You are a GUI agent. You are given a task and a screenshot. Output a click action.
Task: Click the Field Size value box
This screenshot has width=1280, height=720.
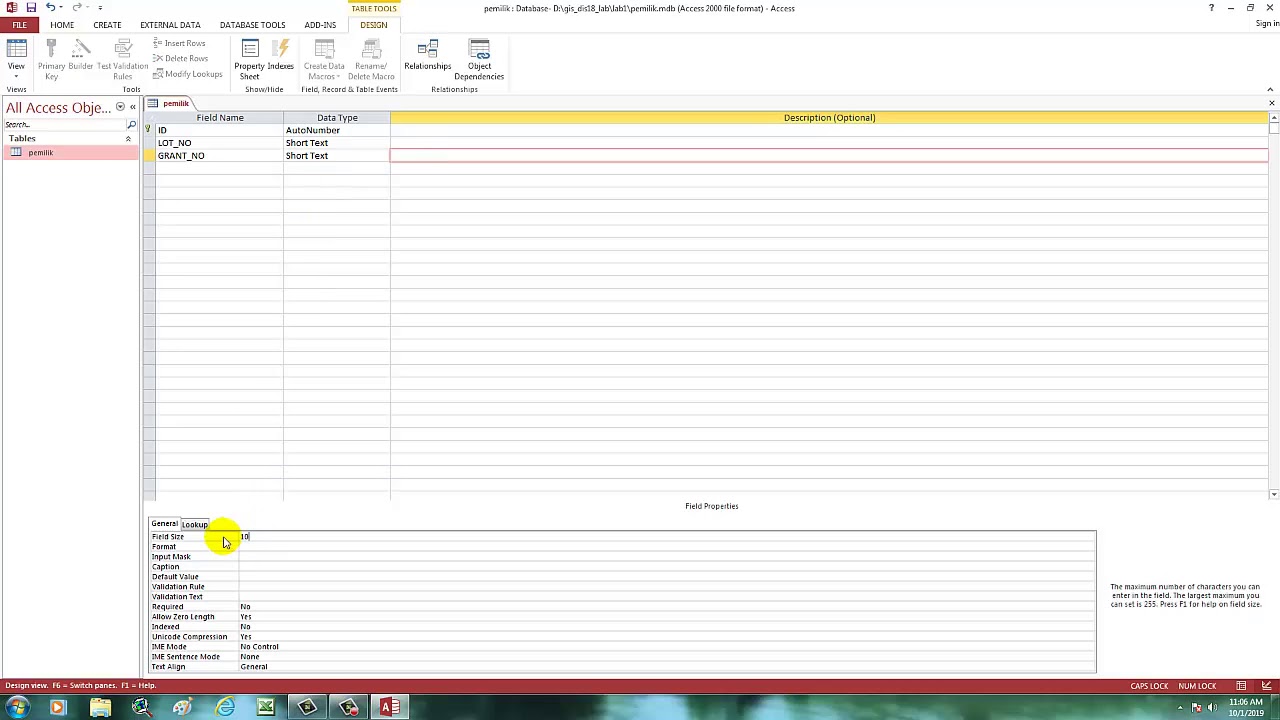pos(667,537)
